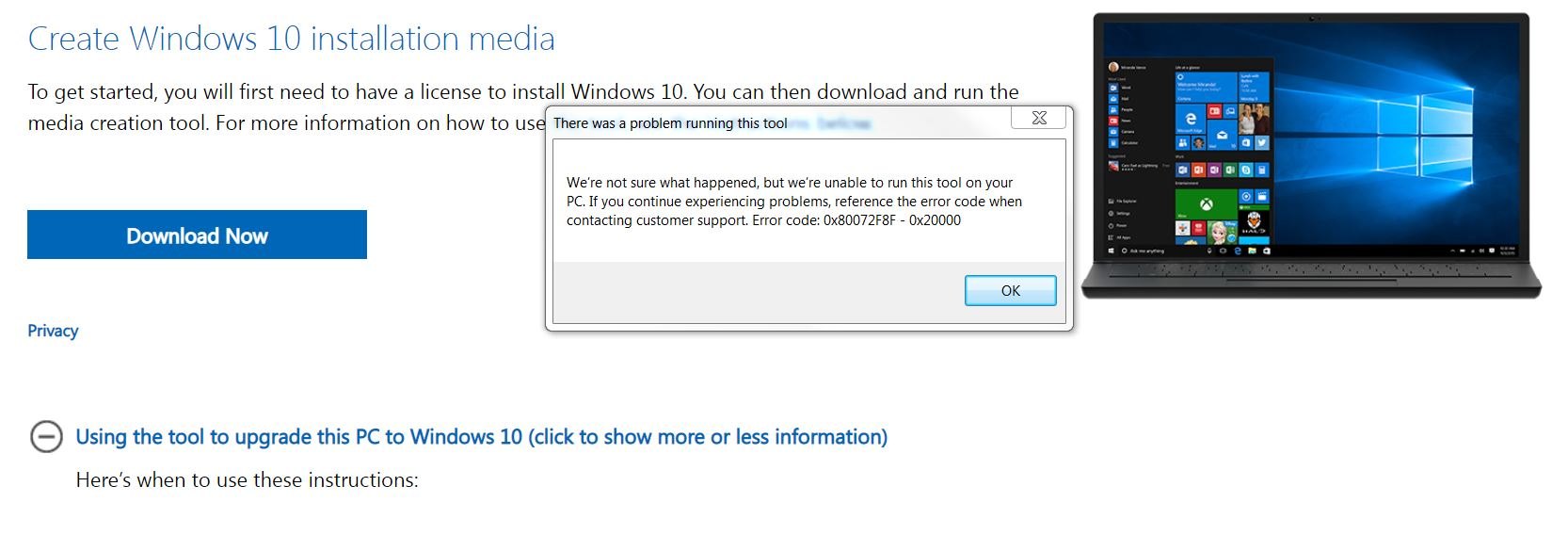Click the Frozen character tile on the laptop
This screenshot has width=1568, height=551.
coord(1223,232)
